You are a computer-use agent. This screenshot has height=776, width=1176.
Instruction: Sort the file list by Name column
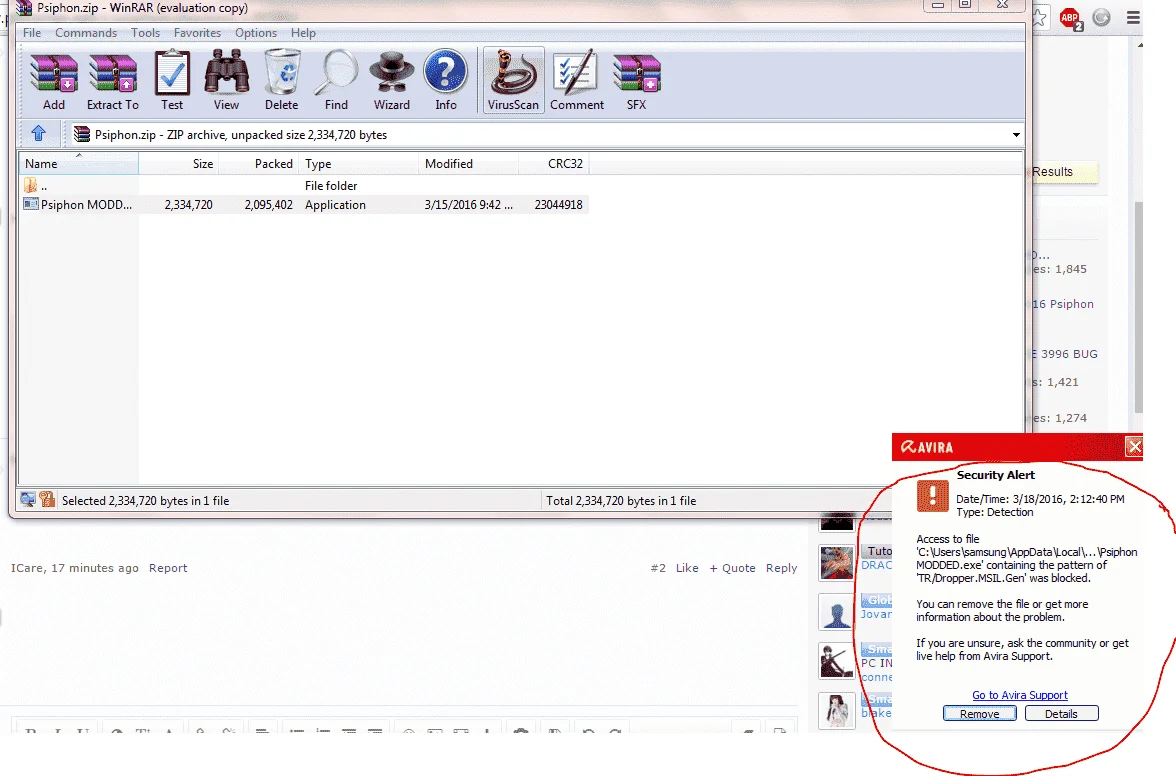coord(78,163)
